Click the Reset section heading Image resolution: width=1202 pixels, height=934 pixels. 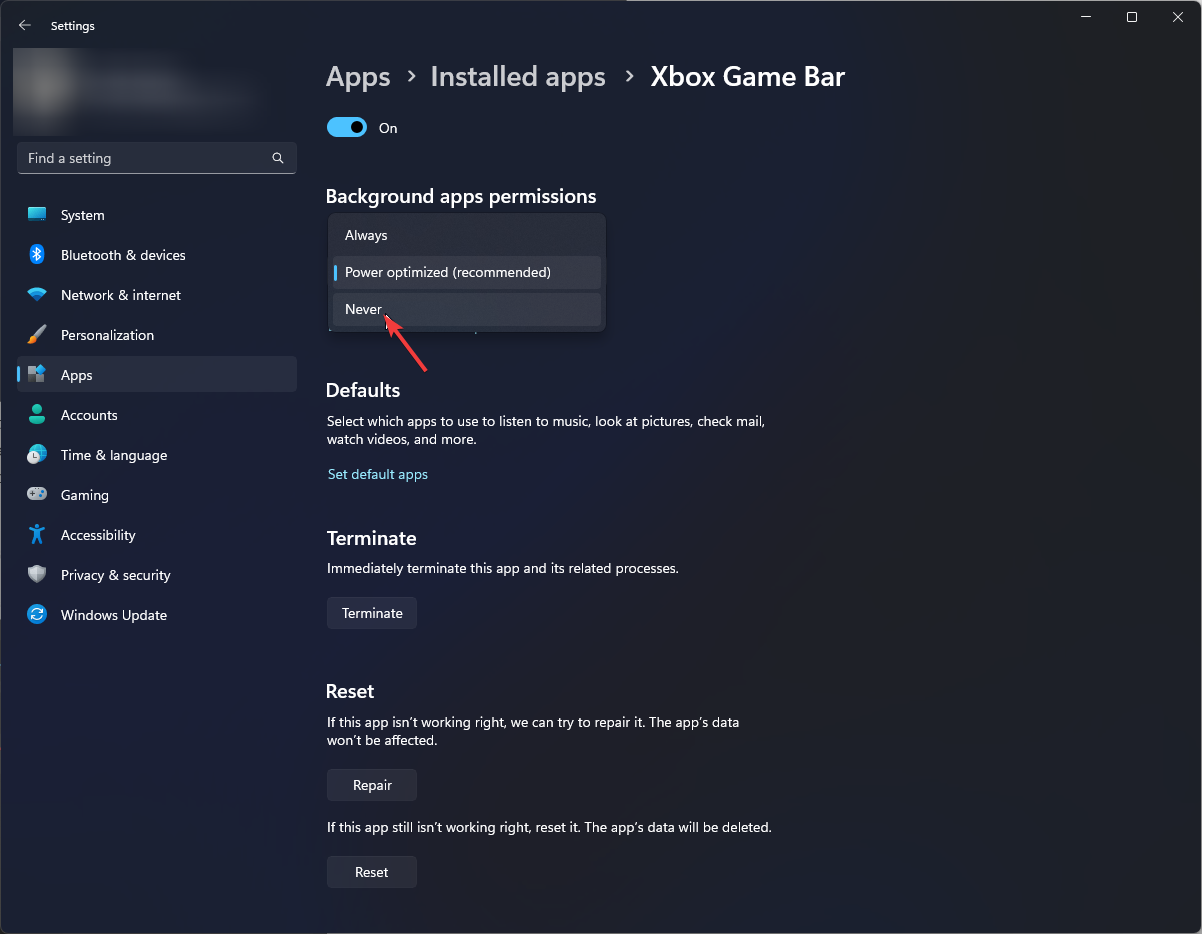point(350,691)
